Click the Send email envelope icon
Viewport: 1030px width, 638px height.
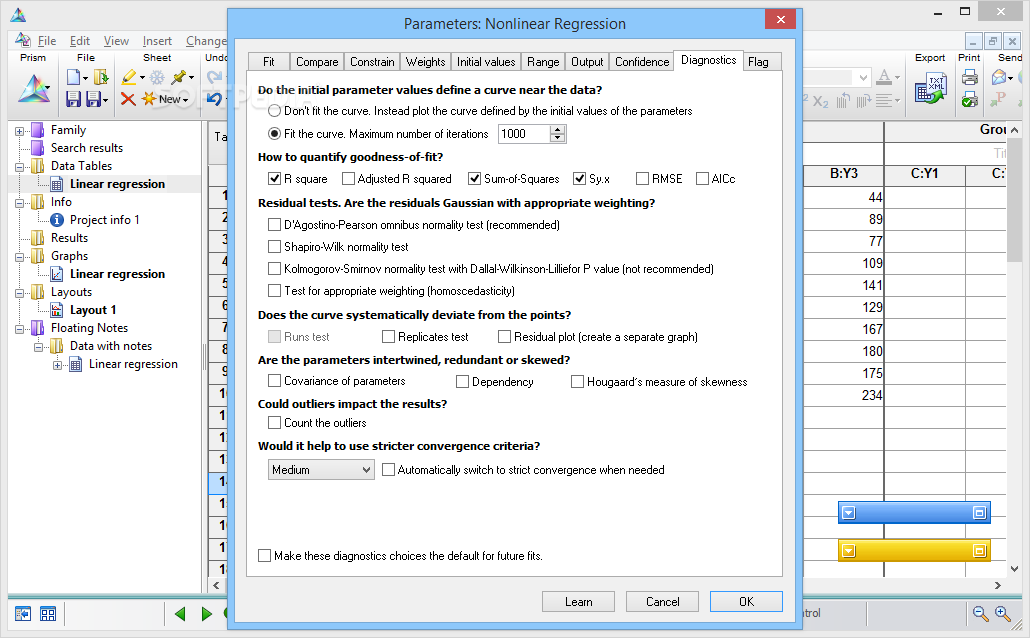[999, 78]
